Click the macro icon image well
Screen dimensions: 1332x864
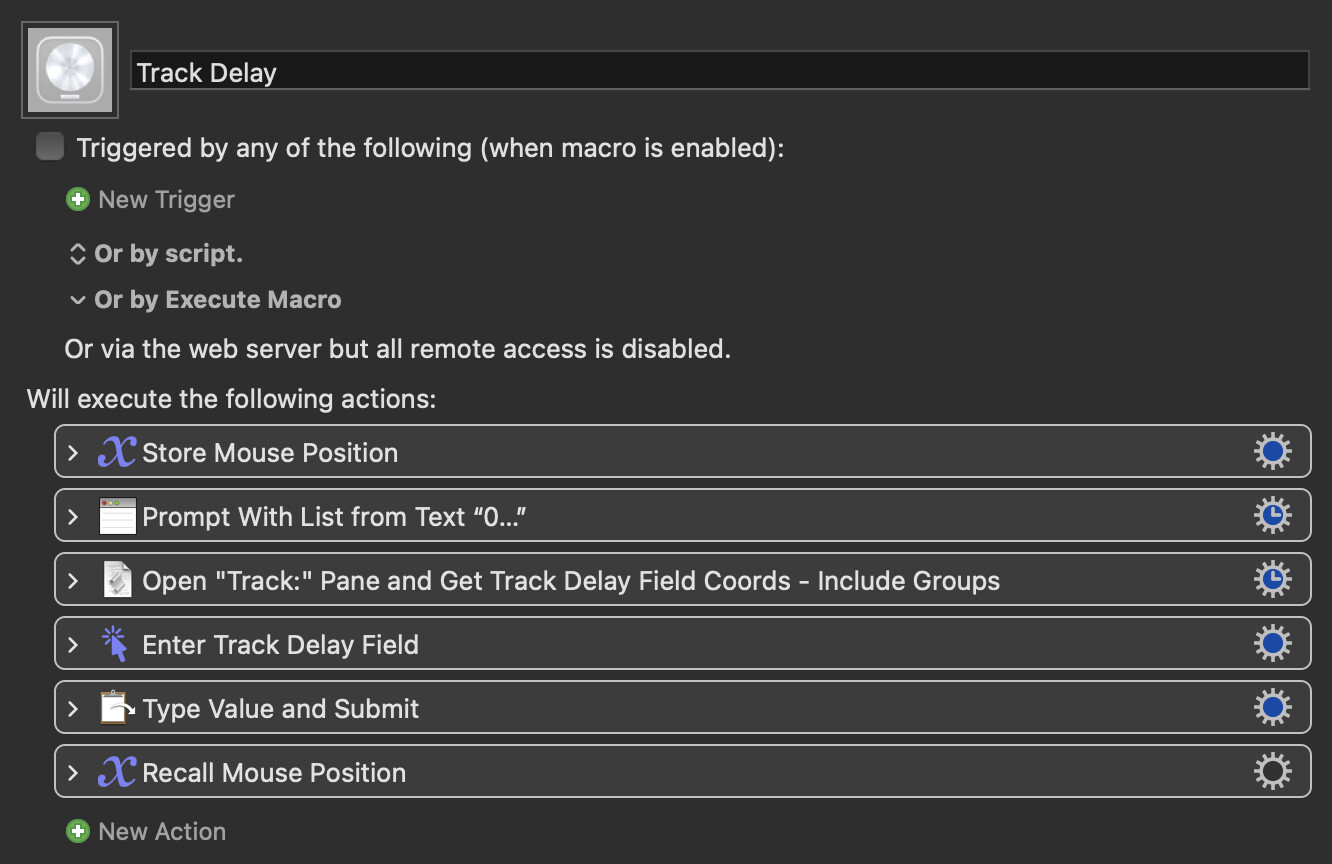coord(70,70)
